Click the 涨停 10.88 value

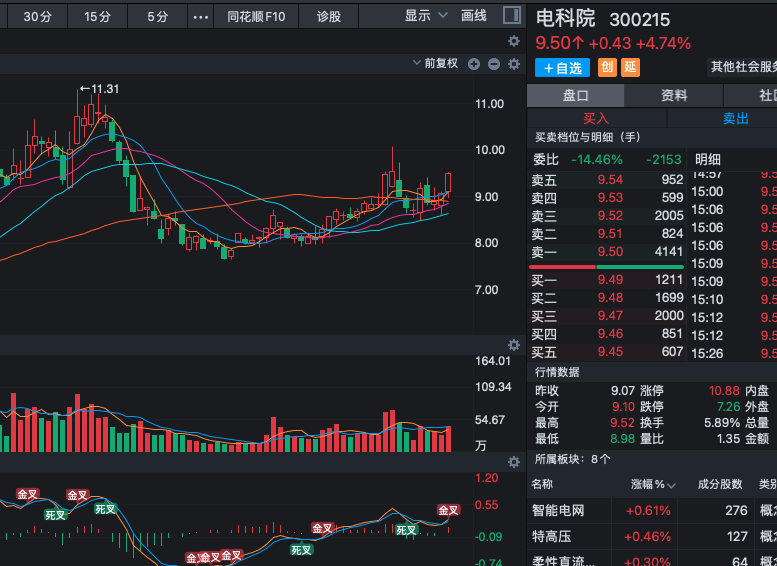click(724, 391)
